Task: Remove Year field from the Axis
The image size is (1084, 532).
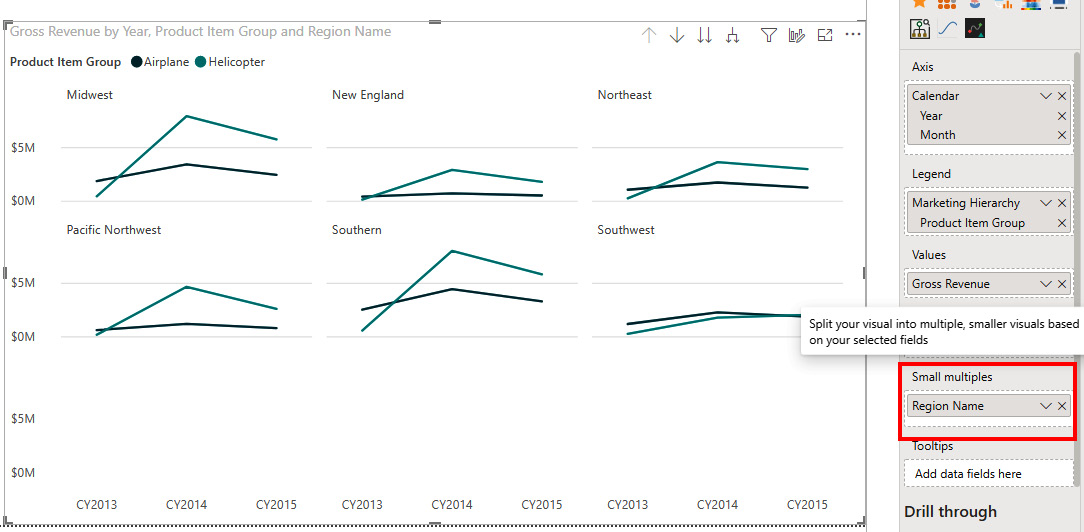Action: (1062, 116)
